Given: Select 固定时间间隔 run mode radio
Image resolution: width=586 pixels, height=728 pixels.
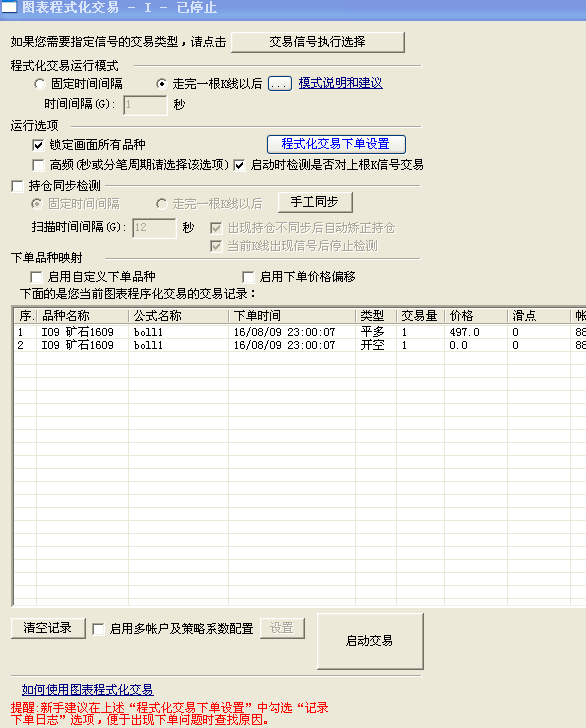Looking at the screenshot, I should [40, 84].
